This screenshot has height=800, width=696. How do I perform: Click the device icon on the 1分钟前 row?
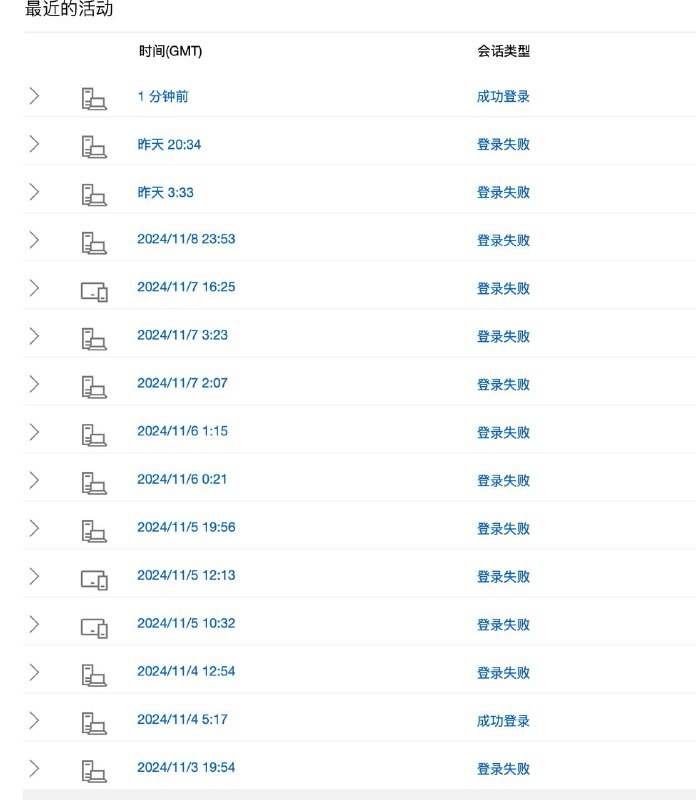94,96
